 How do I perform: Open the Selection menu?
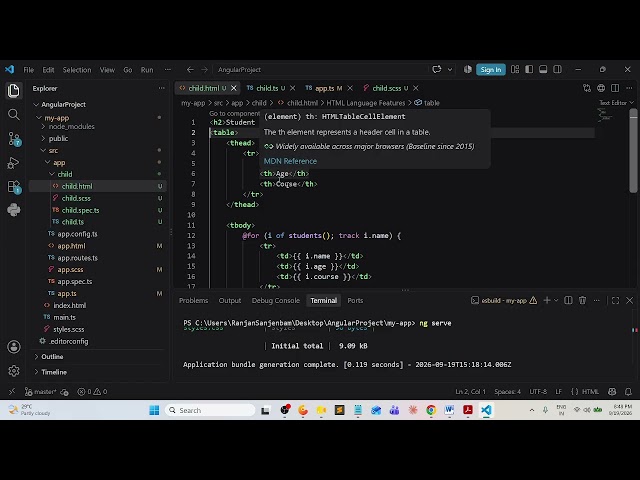click(77, 70)
